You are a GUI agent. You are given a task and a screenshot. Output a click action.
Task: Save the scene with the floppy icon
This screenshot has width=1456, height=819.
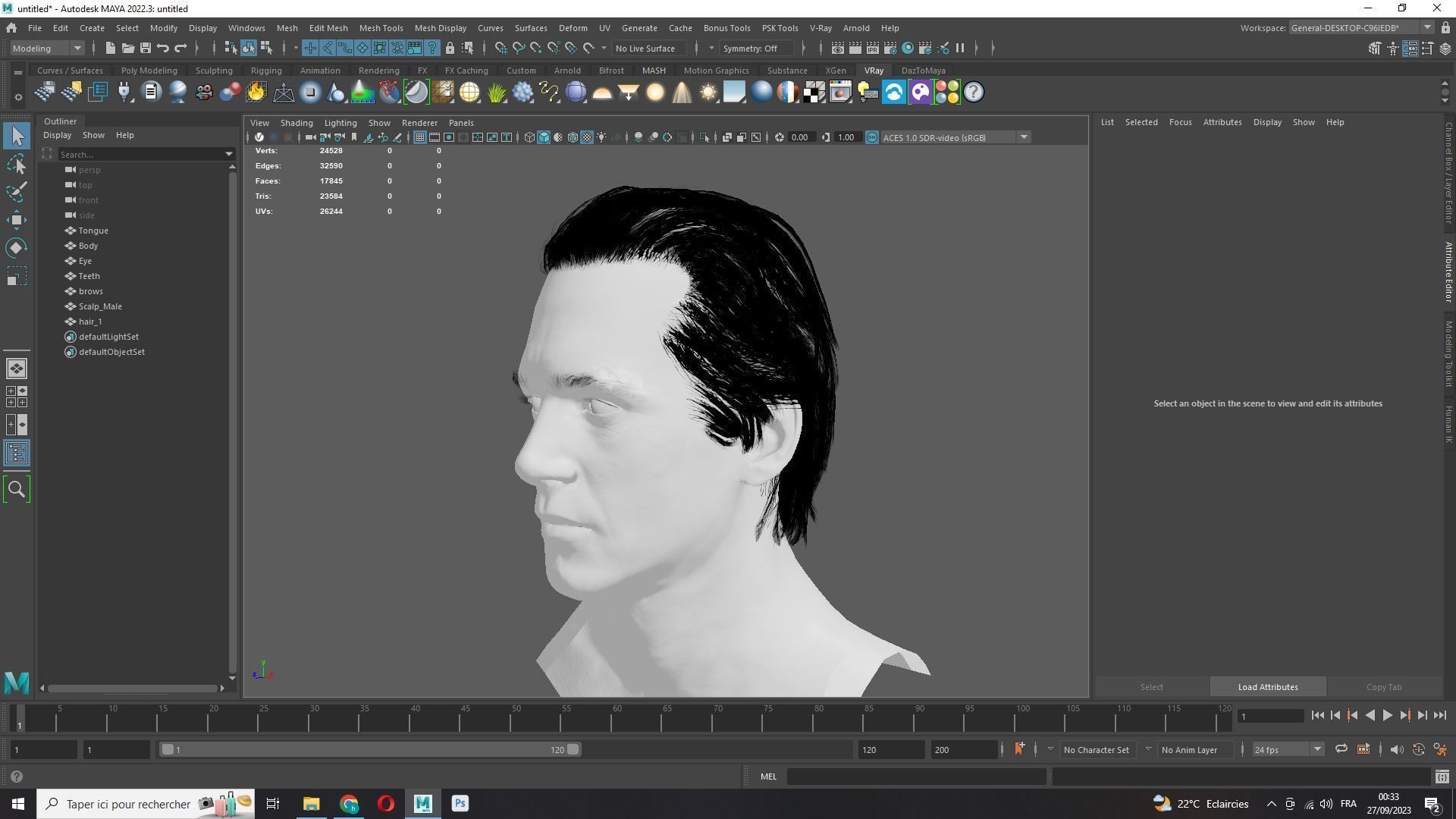[145, 49]
